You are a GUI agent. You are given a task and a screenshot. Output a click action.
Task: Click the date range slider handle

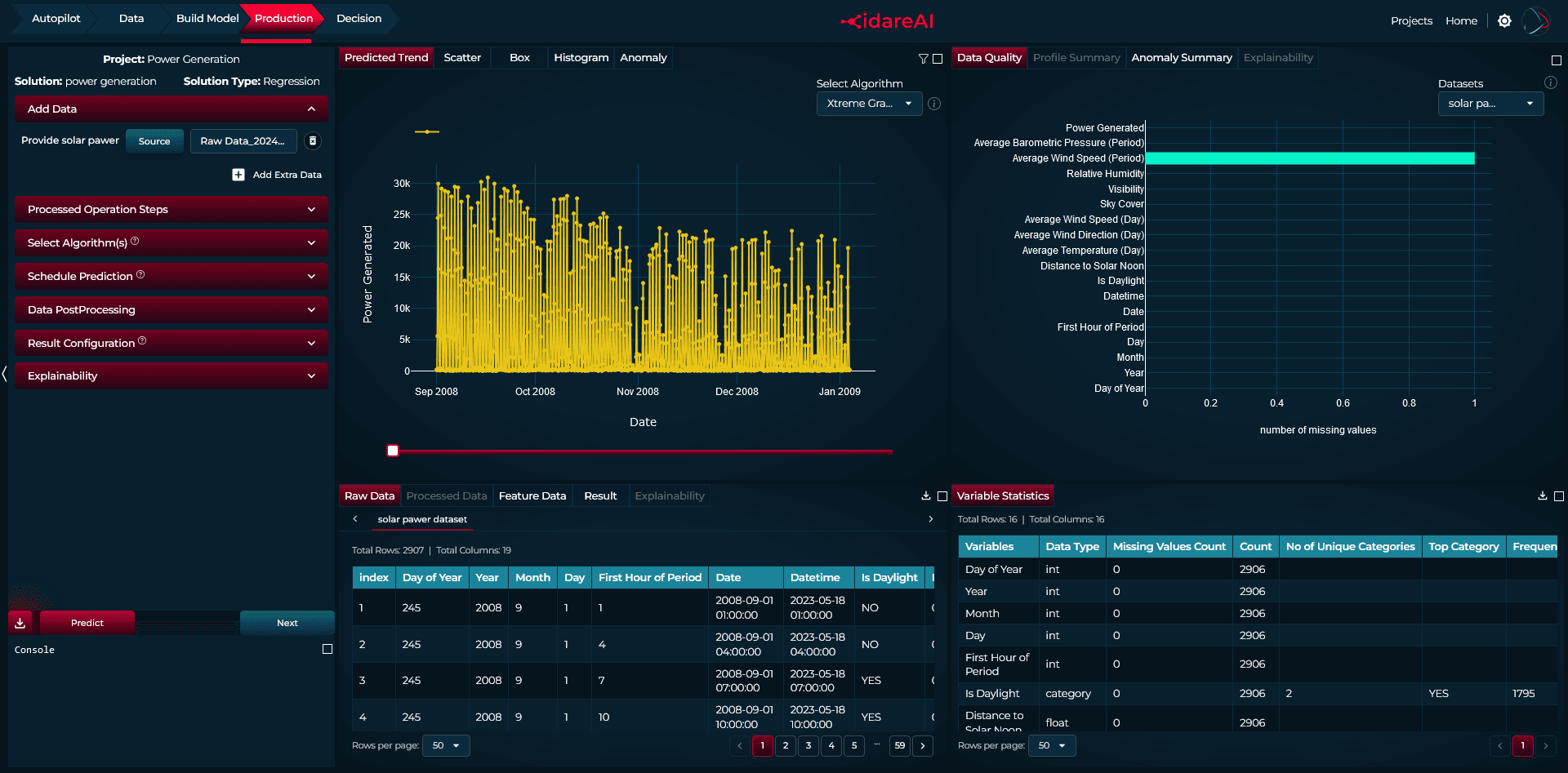click(393, 451)
